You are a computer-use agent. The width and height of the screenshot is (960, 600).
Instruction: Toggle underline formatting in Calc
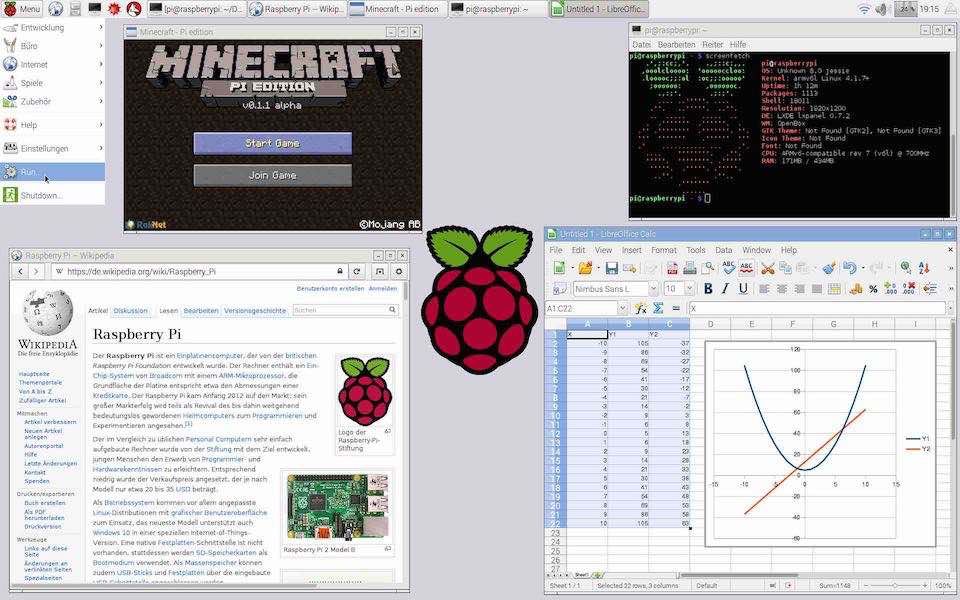coord(742,289)
